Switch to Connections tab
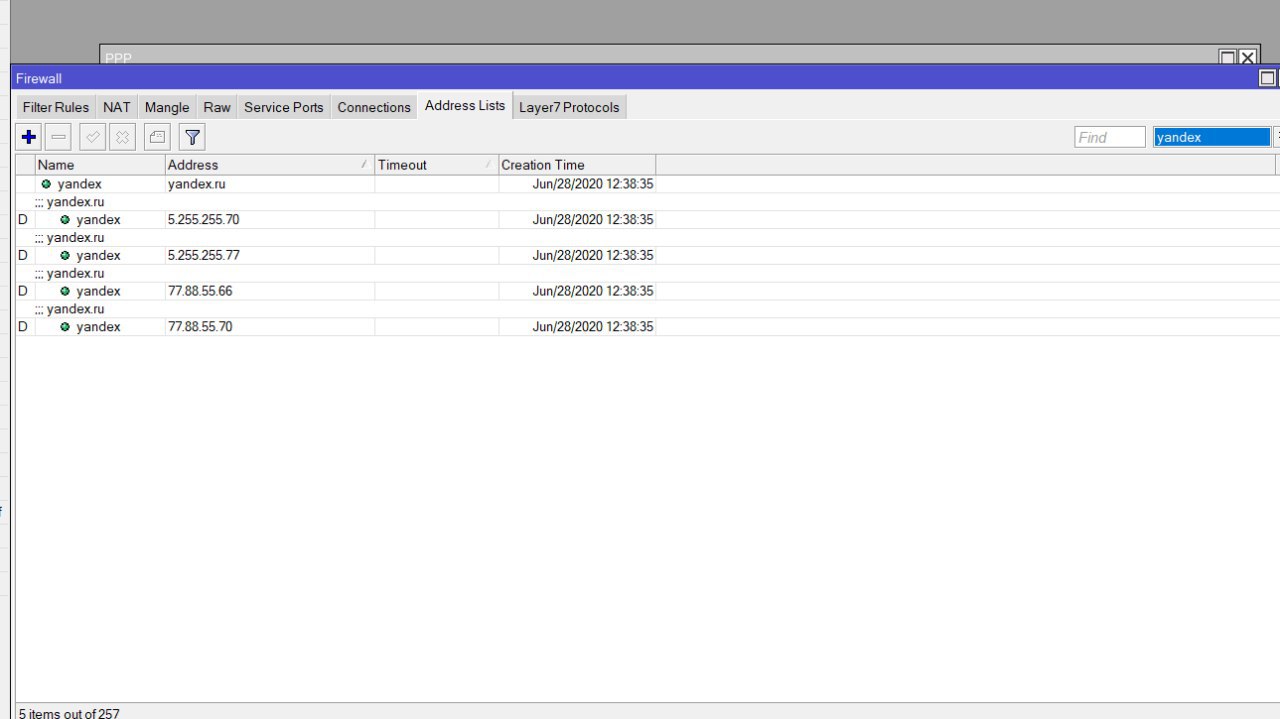Viewport: 1280px width, 719px height. coord(374,107)
